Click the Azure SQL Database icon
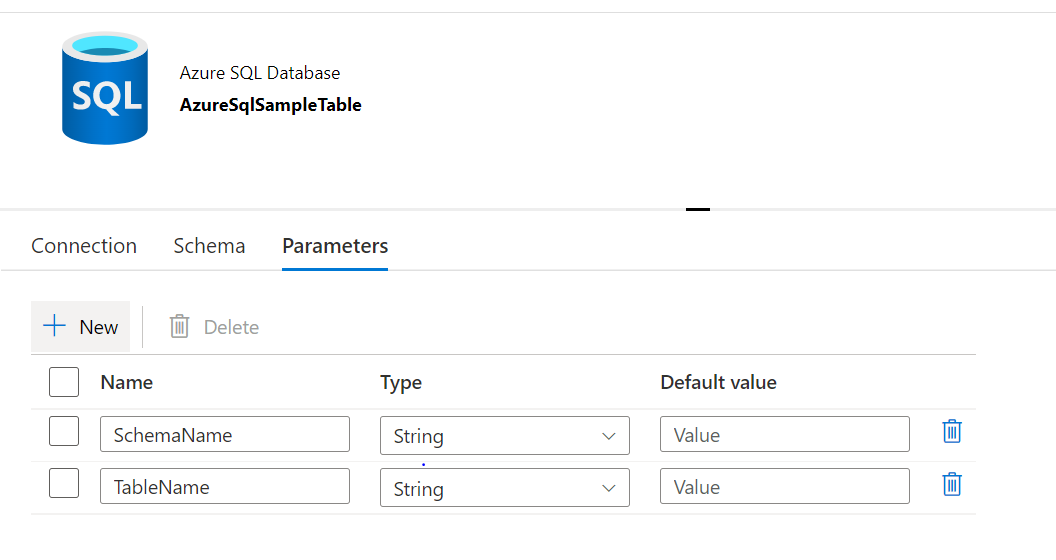1056x560 pixels. [104, 88]
